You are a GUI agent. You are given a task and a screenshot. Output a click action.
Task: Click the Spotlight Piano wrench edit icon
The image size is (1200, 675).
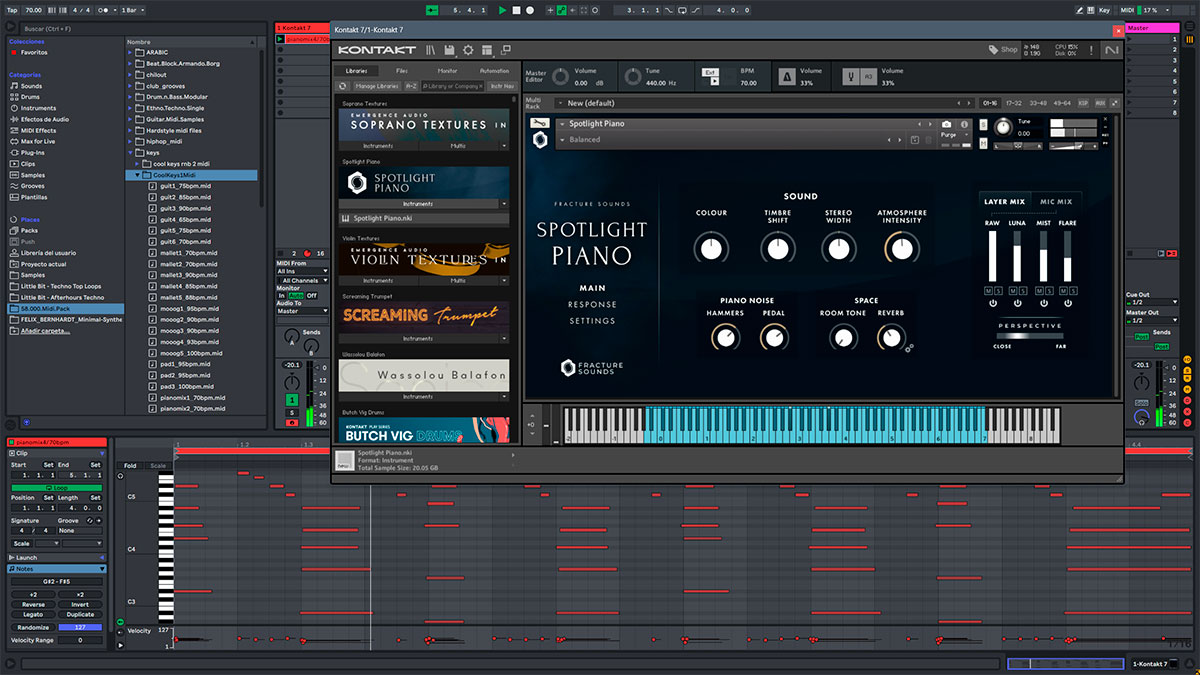[x=540, y=123]
